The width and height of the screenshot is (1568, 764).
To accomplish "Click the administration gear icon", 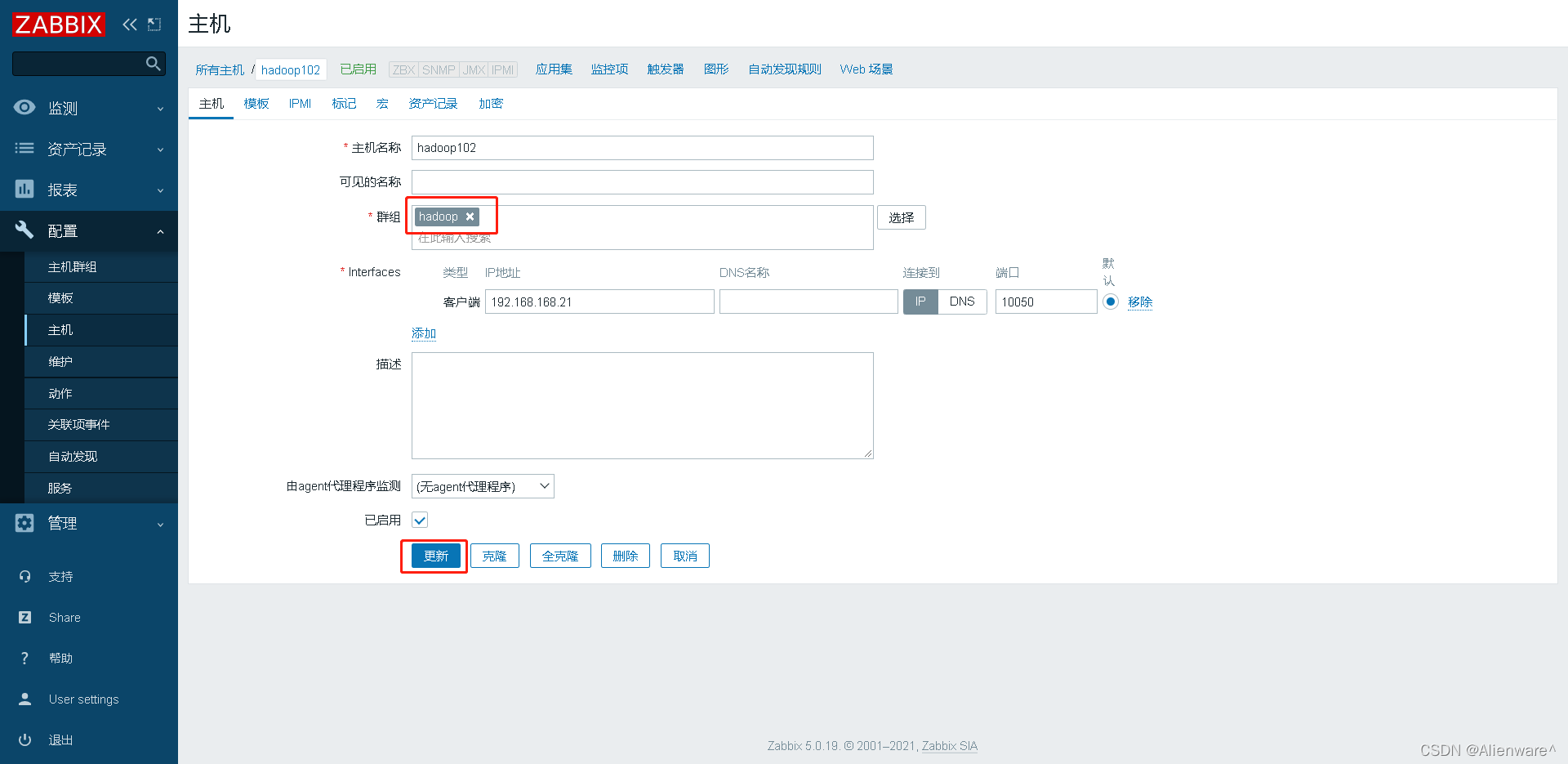I will [x=24, y=523].
